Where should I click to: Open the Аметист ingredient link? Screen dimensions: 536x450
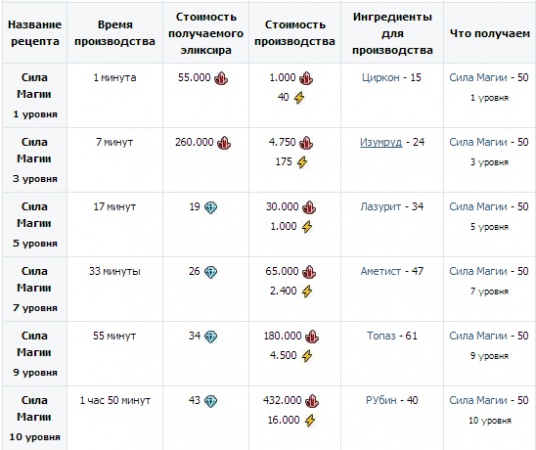[x=380, y=272]
